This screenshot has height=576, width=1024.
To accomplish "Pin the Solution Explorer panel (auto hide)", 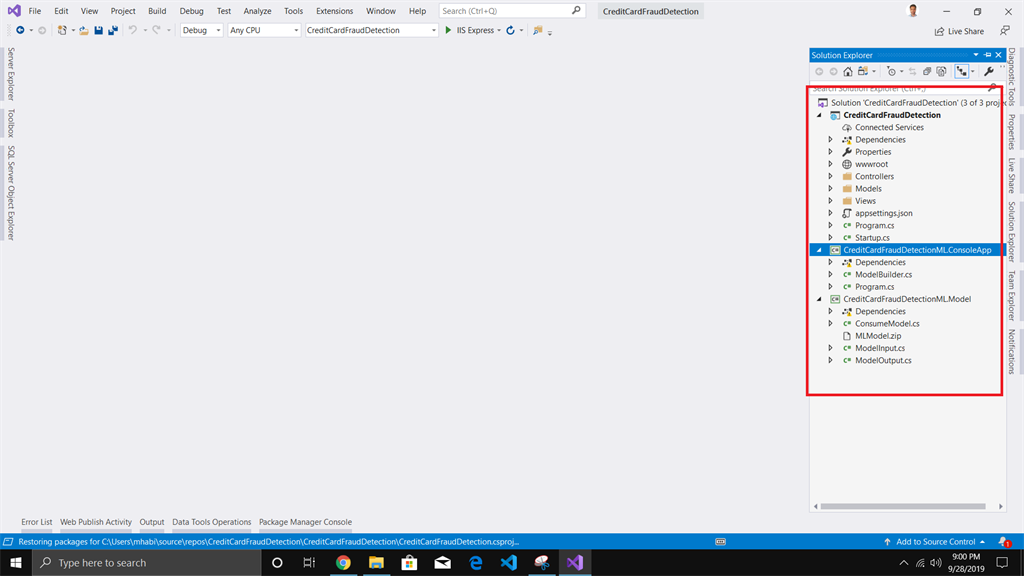I will (987, 55).
